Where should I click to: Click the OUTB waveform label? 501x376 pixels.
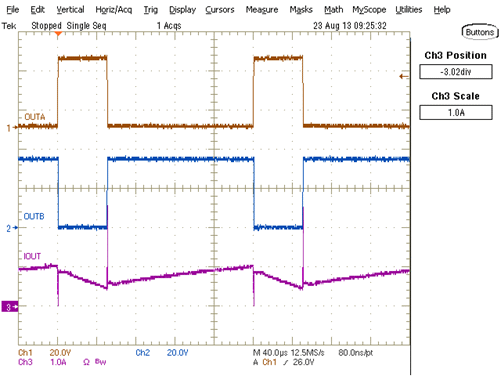pyautogui.click(x=34, y=216)
